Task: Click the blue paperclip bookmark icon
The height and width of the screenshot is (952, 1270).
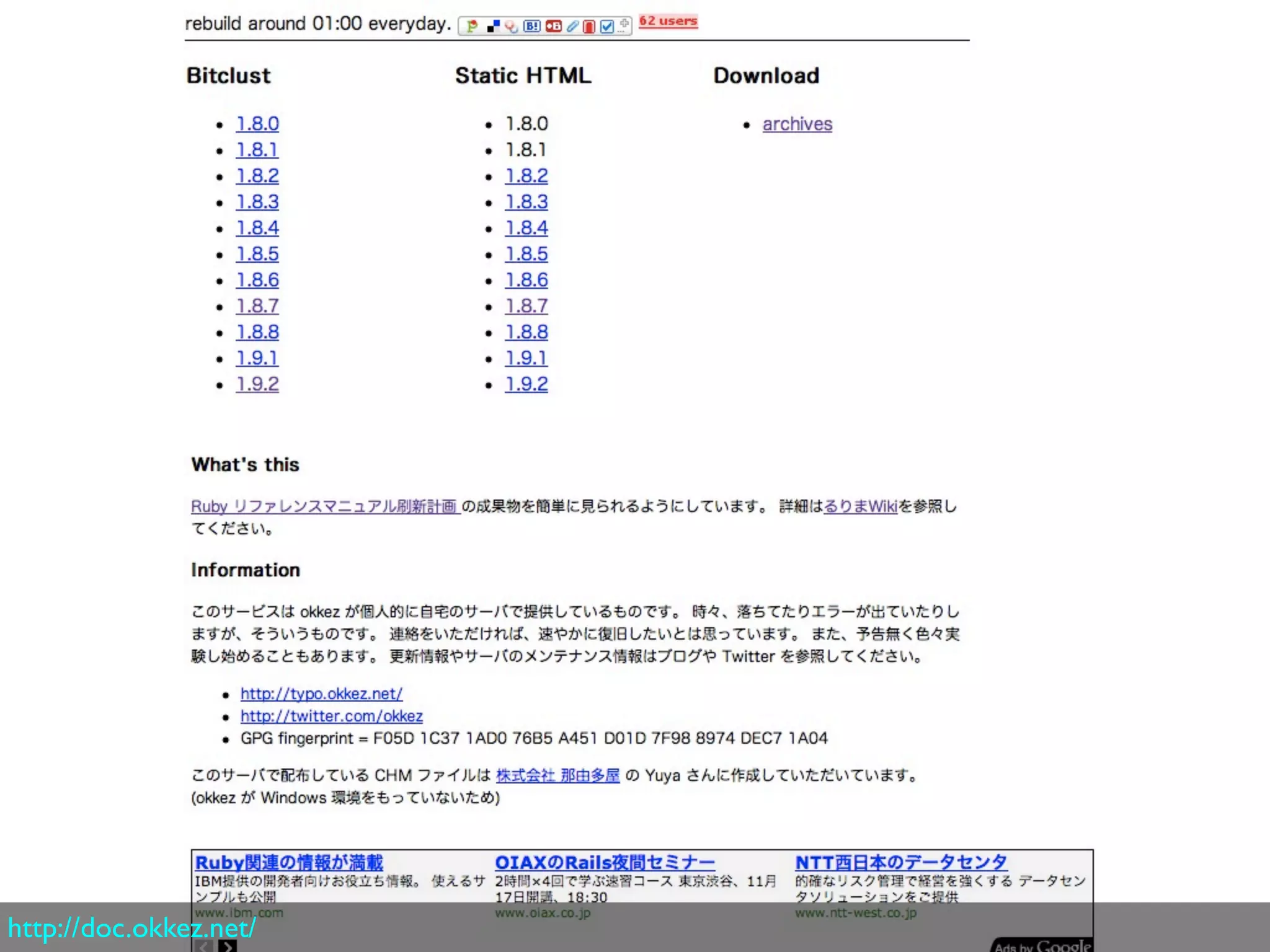Action: [x=572, y=26]
